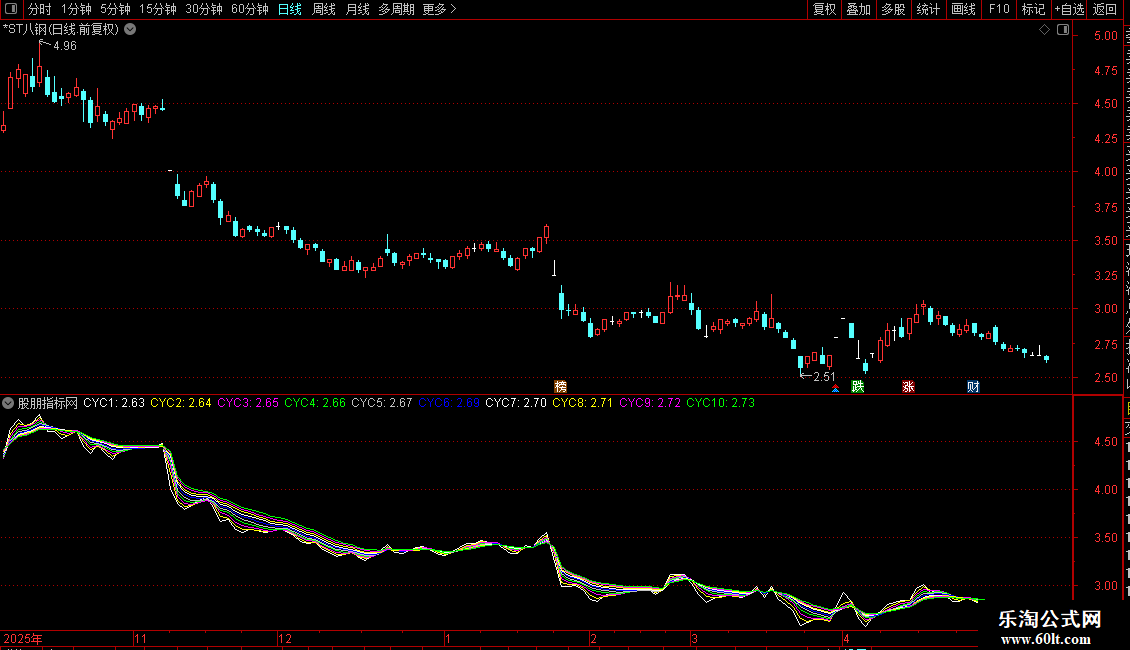Screen dimensions: 1130x650
Task: Click the month 4 timeline marker
Action: coord(846,638)
